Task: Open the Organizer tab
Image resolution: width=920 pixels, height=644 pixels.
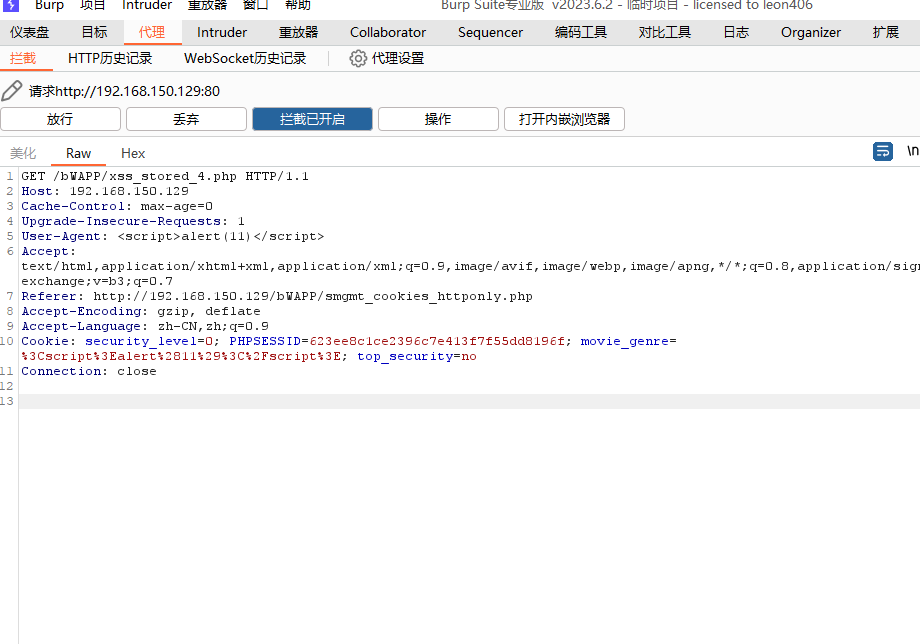Action: [x=810, y=32]
